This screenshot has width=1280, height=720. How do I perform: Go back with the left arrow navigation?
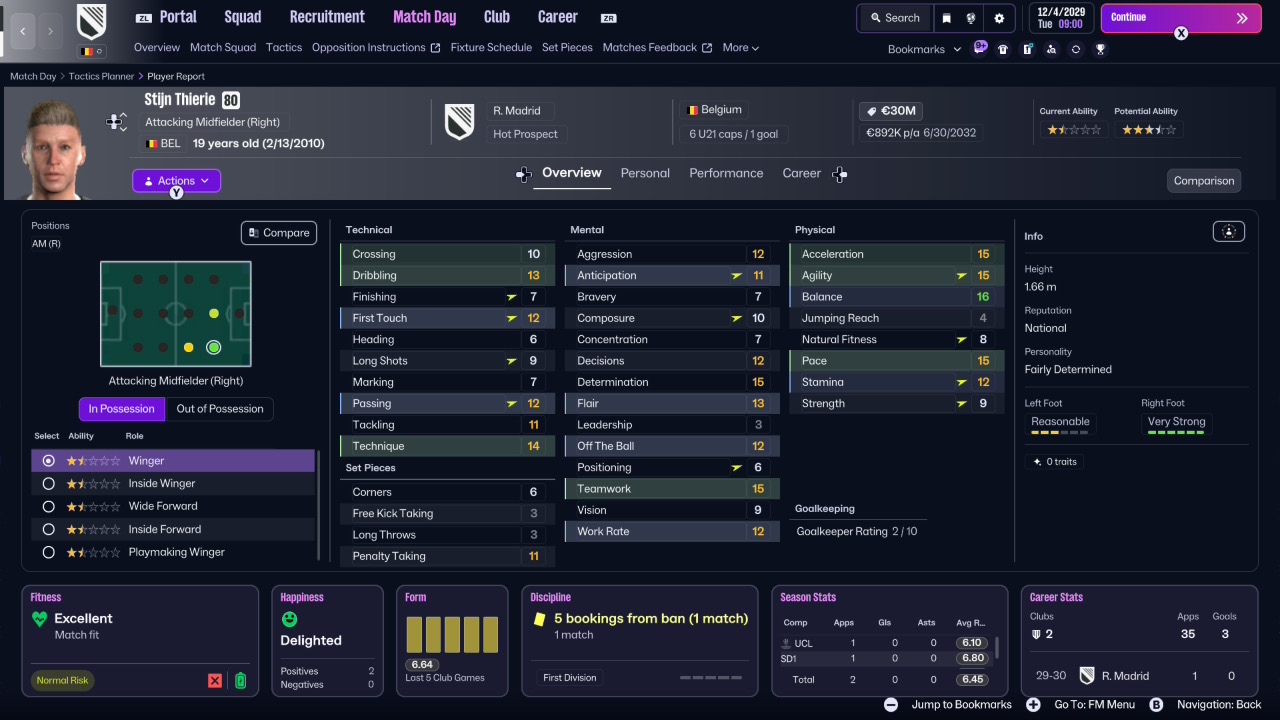coord(23,31)
